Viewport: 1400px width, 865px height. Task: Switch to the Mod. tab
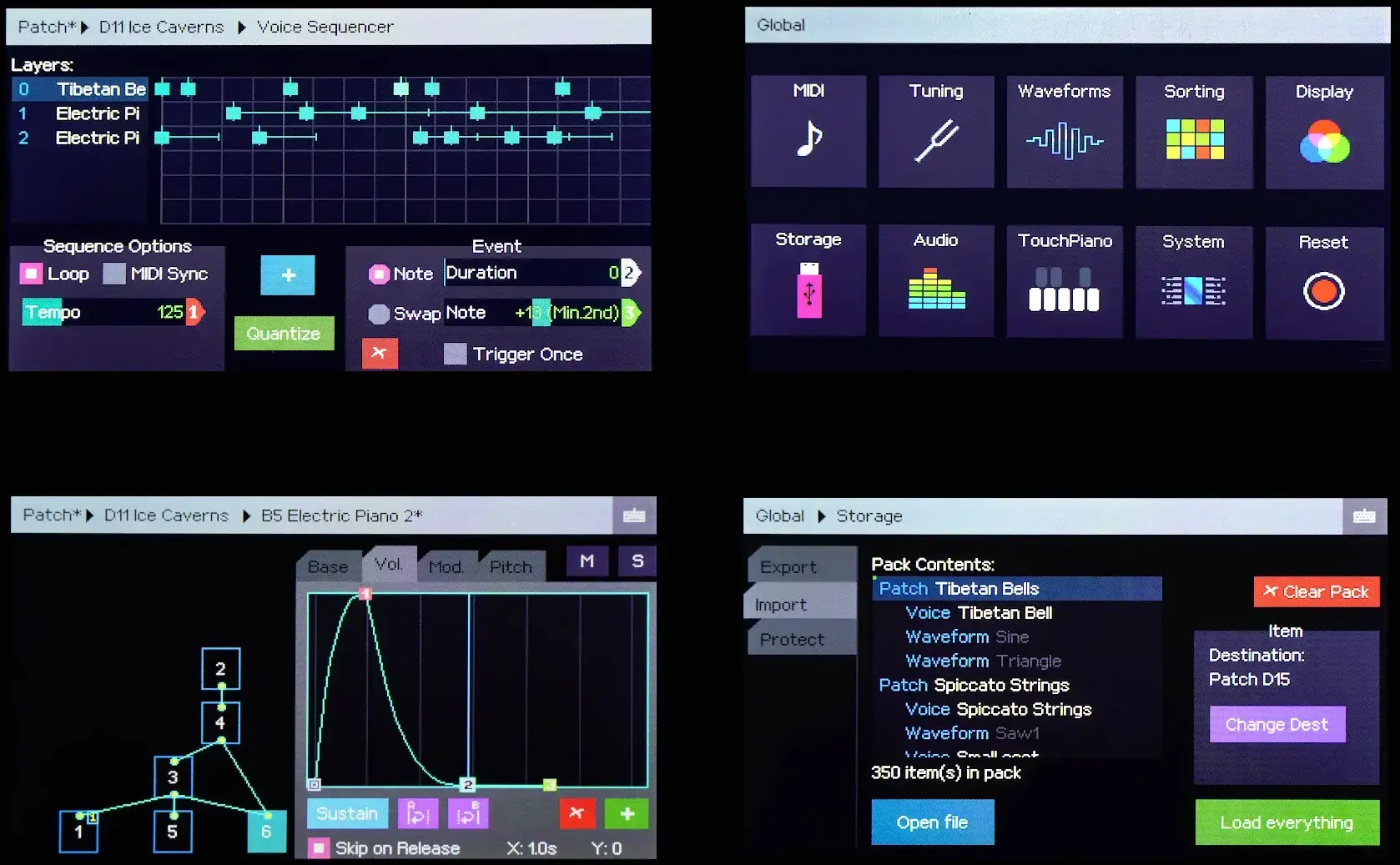pos(446,566)
